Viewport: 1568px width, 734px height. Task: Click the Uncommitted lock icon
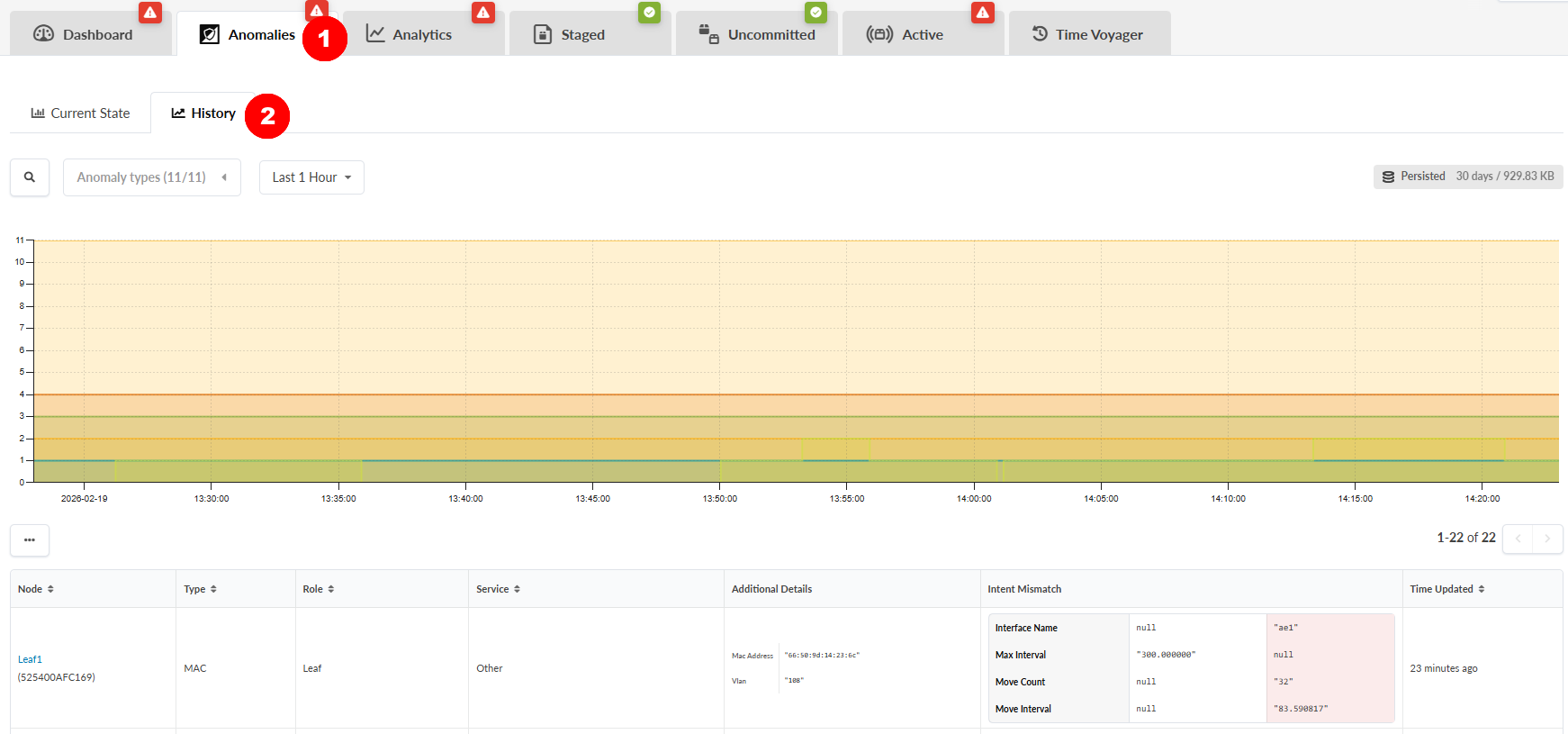tap(709, 34)
